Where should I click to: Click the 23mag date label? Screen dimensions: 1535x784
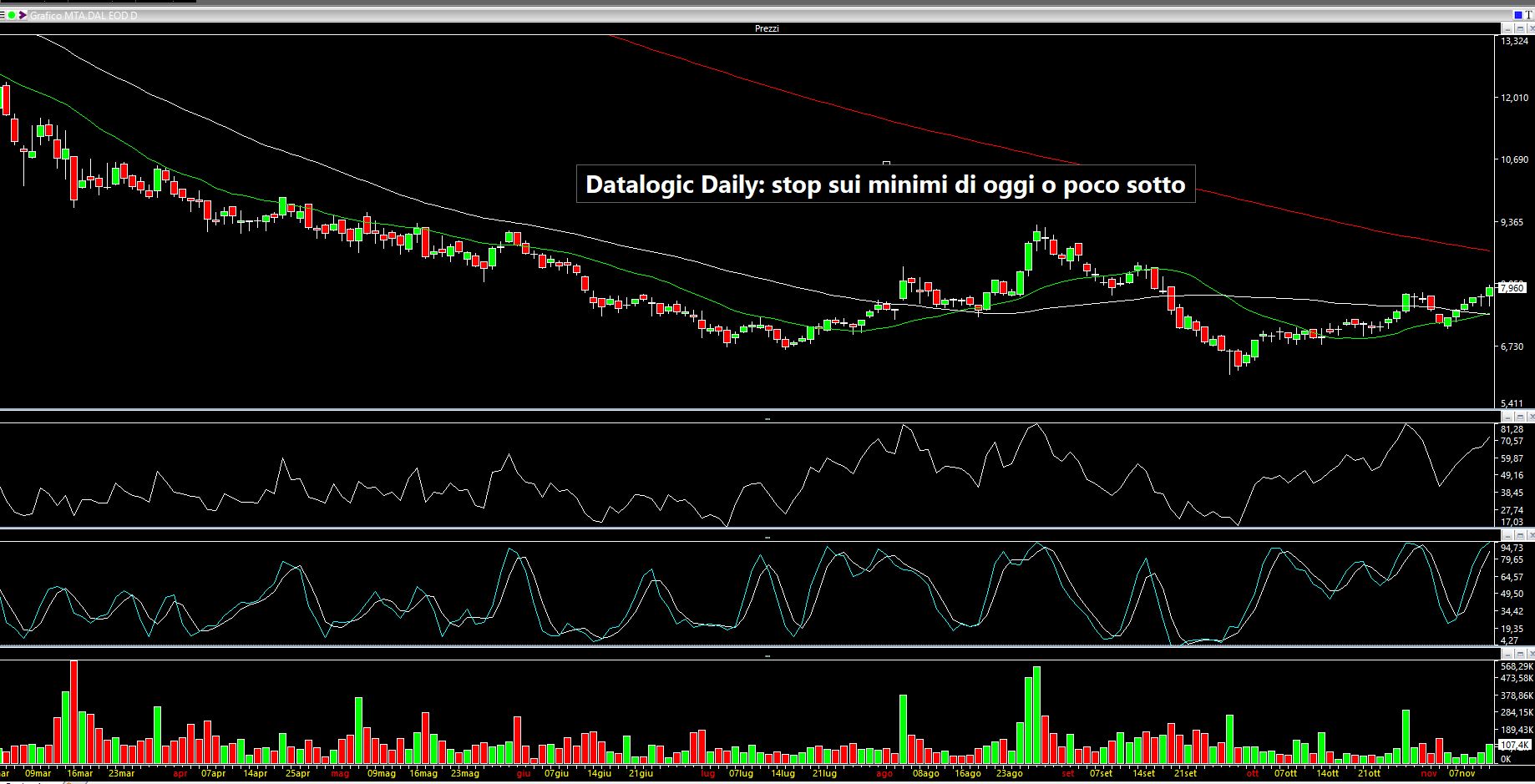pyautogui.click(x=465, y=773)
